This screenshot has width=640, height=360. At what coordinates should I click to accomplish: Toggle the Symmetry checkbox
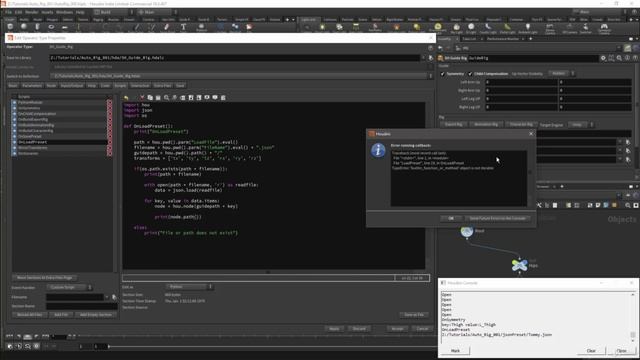[x=443, y=74]
